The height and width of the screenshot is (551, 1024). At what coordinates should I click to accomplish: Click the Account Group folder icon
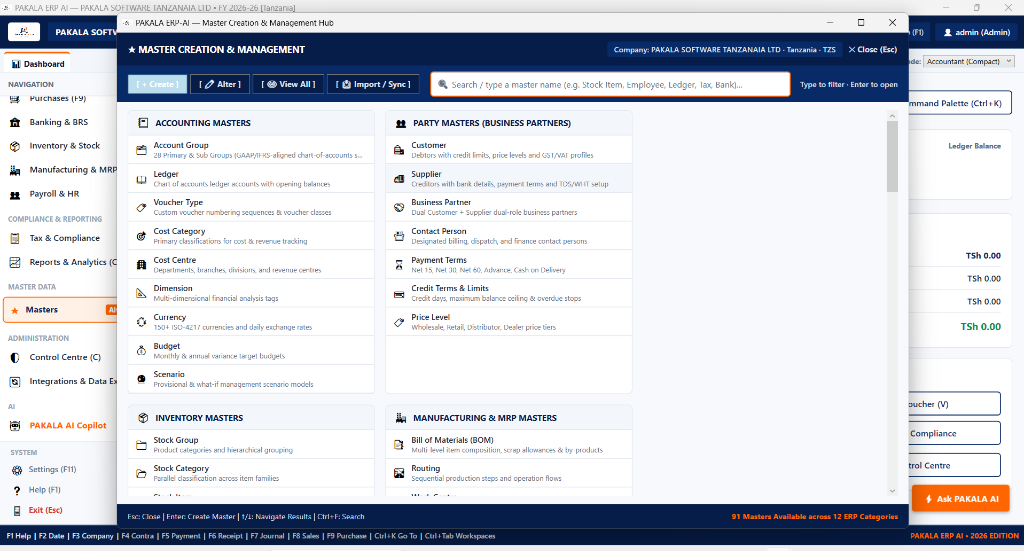141,150
